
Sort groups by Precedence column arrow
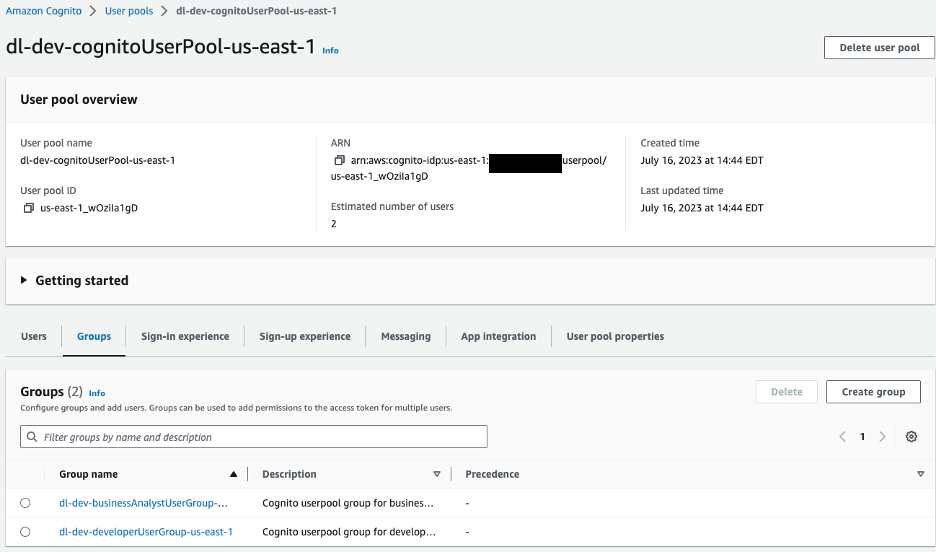920,474
